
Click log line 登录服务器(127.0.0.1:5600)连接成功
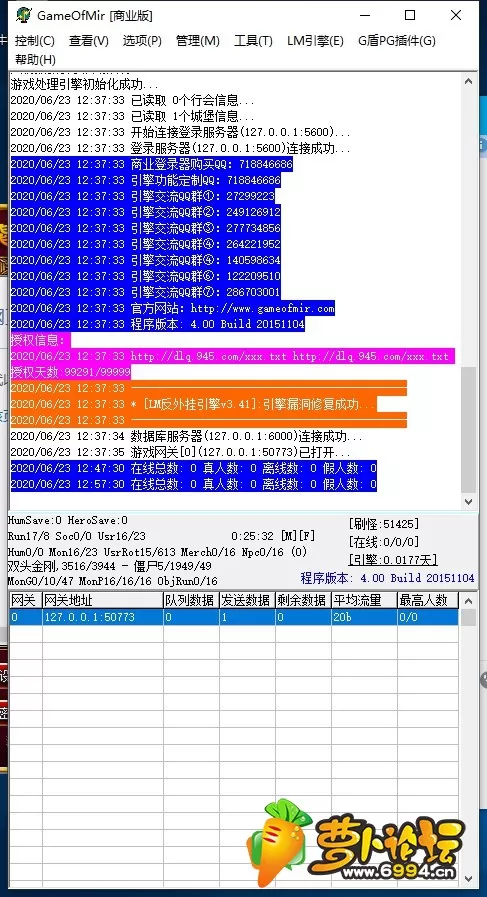[x=180, y=149]
